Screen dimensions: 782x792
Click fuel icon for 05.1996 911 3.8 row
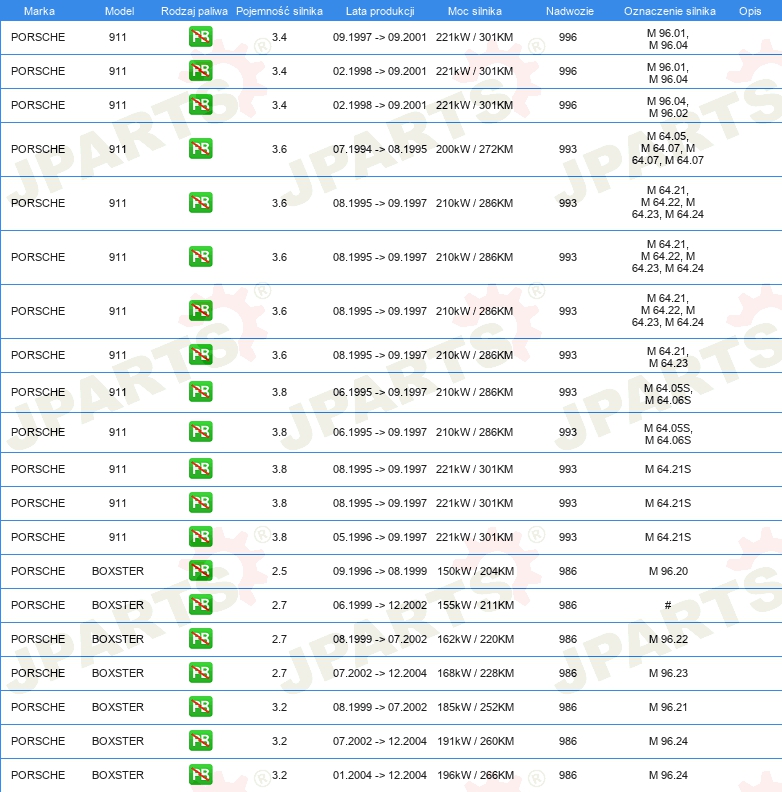(x=201, y=537)
